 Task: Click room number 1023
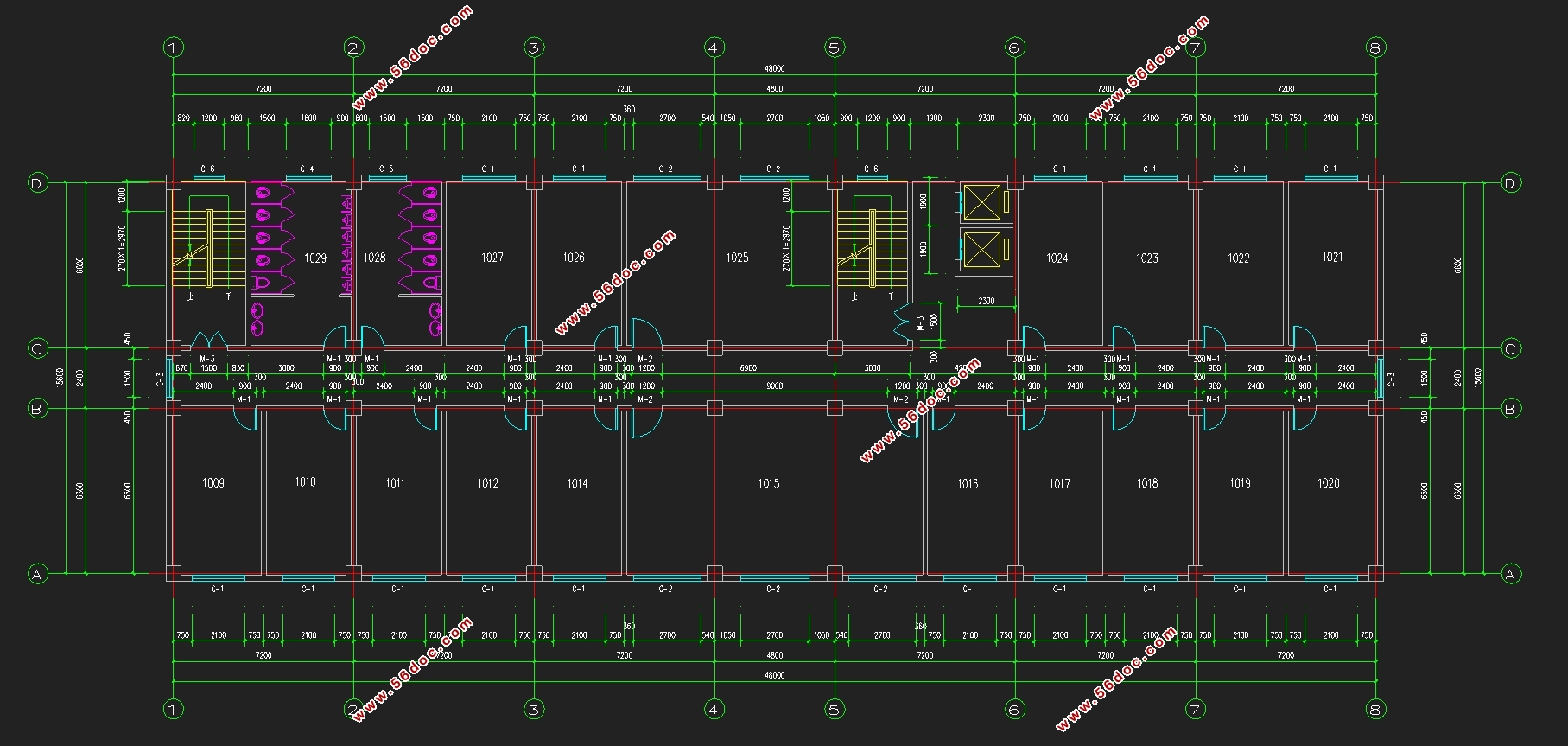coord(1147,258)
